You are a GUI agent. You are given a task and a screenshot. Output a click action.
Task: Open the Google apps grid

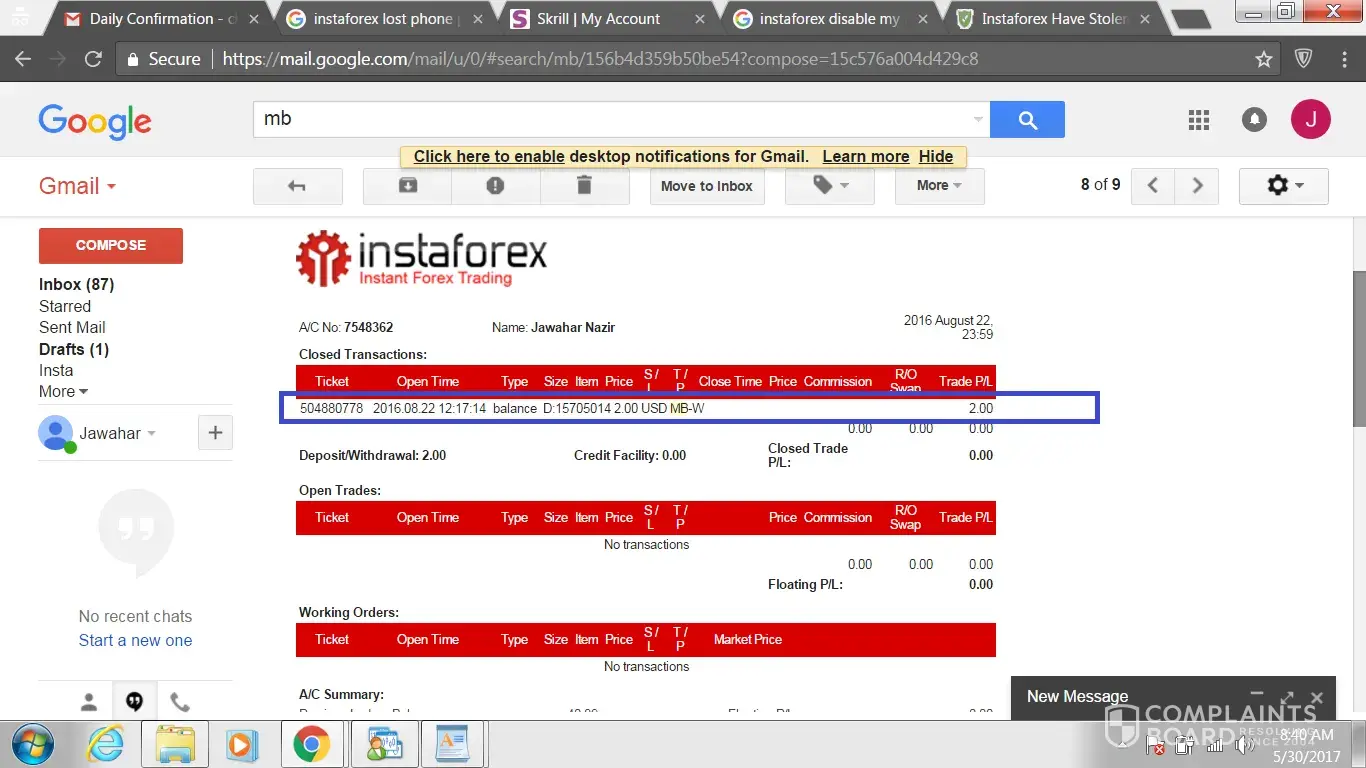(1198, 120)
